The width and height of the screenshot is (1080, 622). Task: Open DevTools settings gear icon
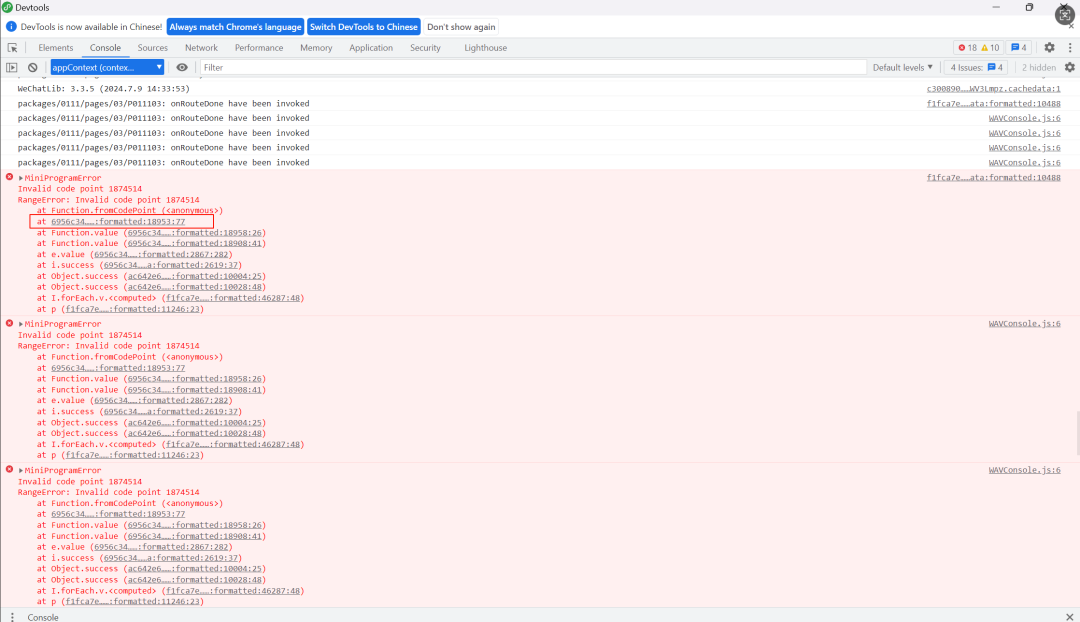click(1049, 48)
